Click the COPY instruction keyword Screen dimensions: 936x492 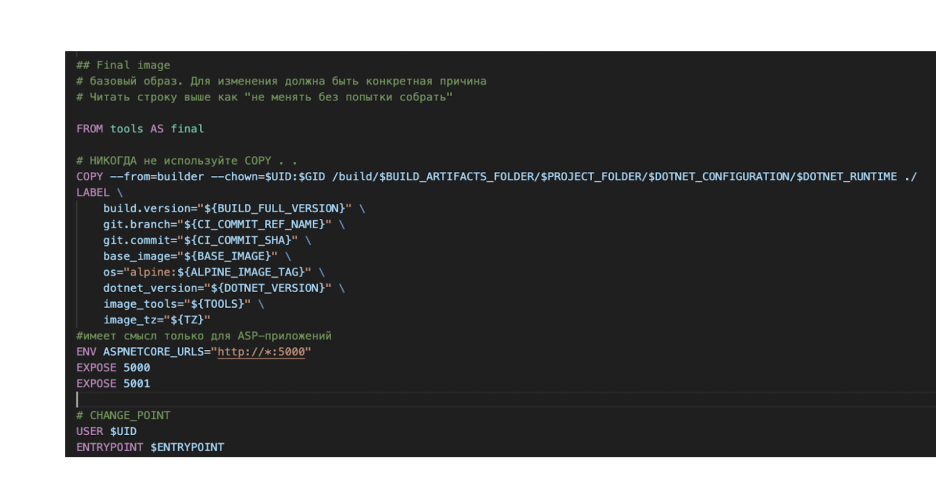click(89, 176)
